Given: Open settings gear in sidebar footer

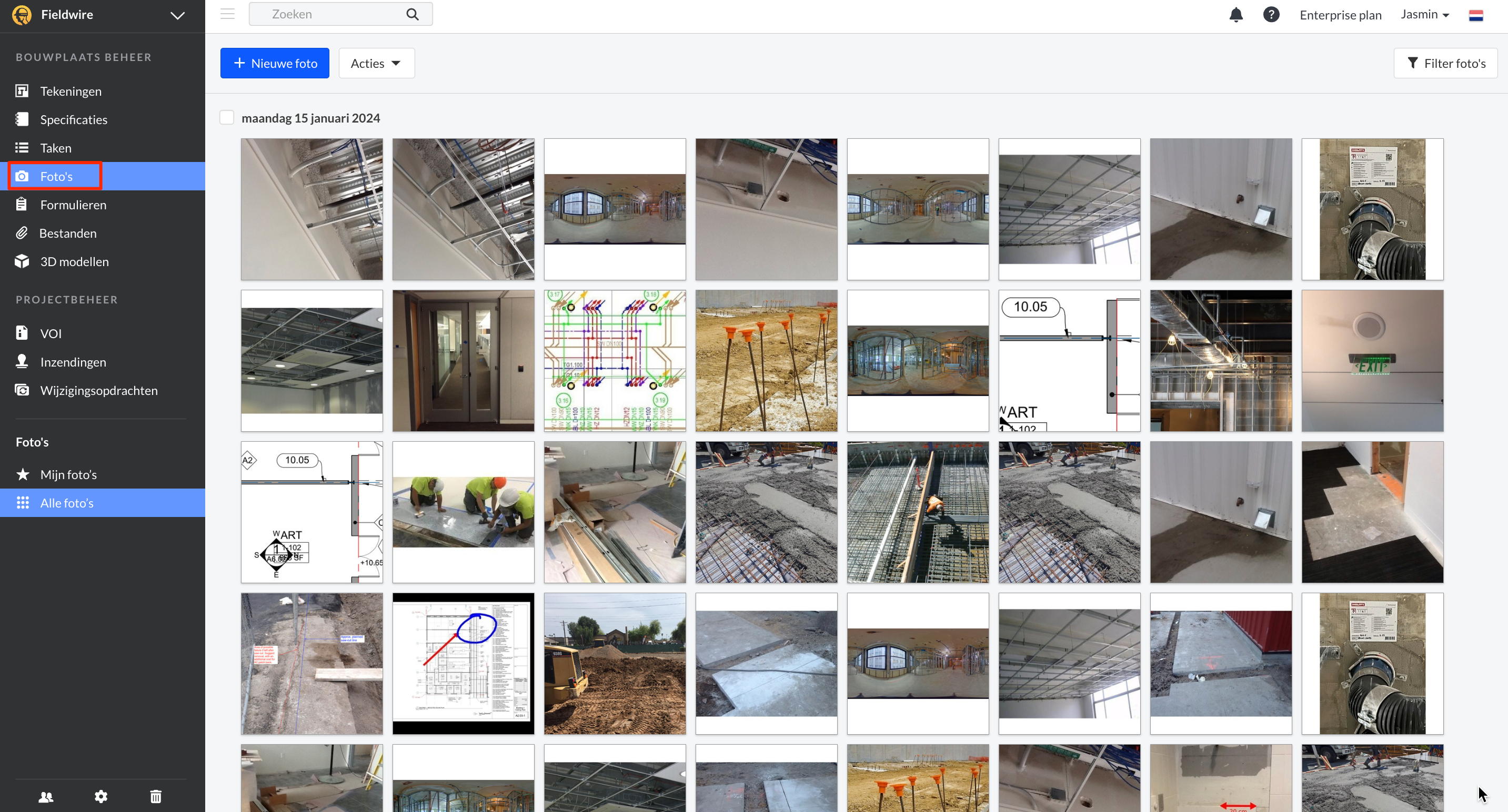Looking at the screenshot, I should tap(100, 796).
